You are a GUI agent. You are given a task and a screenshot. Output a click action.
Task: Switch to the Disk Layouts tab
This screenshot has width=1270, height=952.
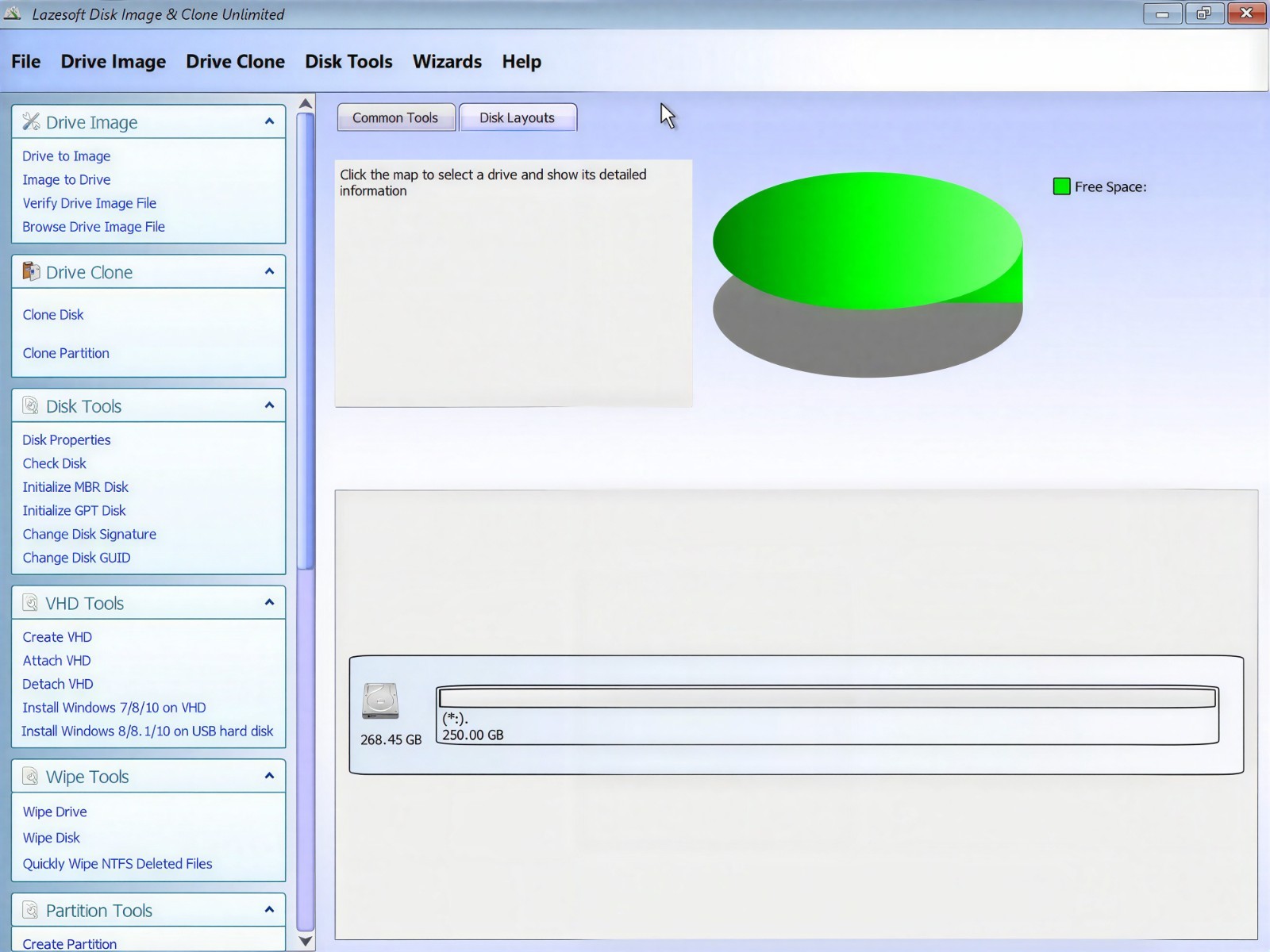click(x=518, y=117)
